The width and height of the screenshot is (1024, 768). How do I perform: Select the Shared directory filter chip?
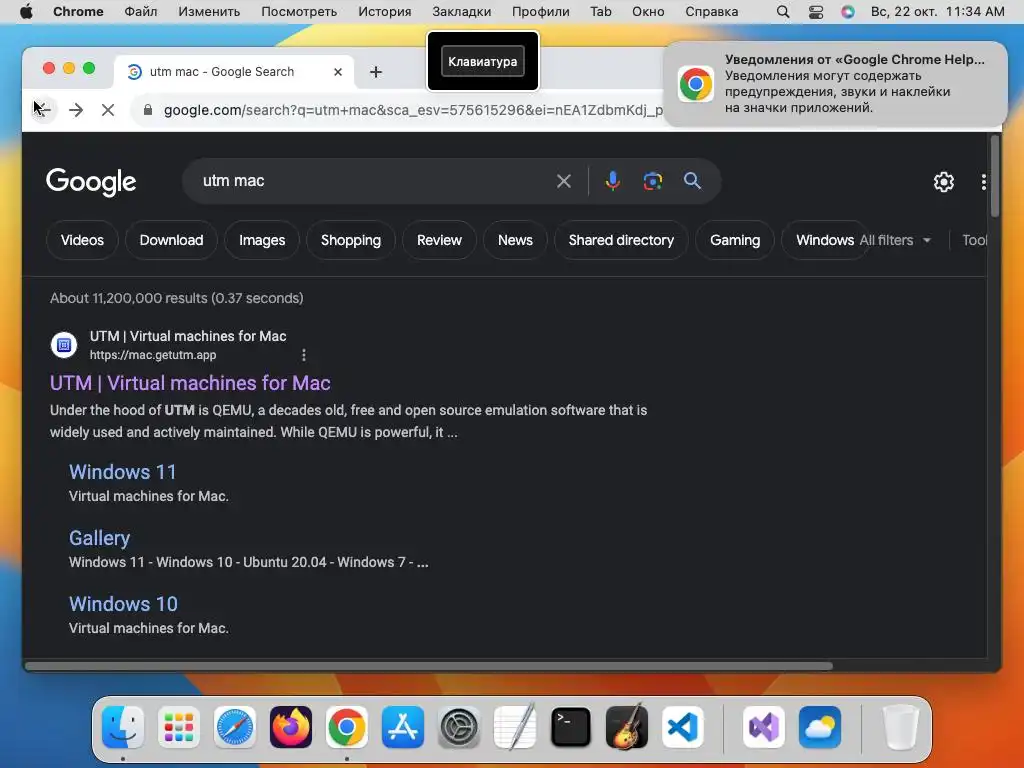(x=621, y=240)
